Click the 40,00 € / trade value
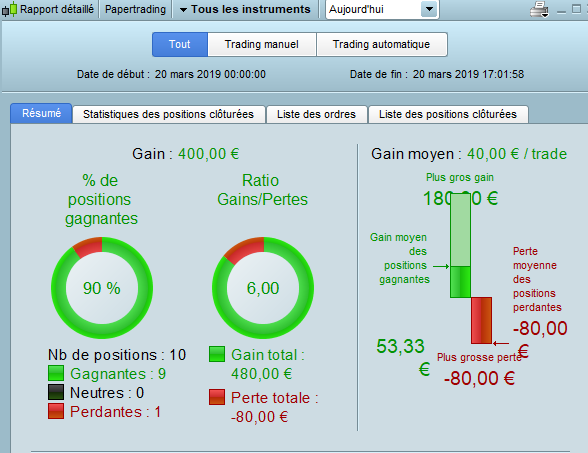The width and height of the screenshot is (588, 453). 517,154
